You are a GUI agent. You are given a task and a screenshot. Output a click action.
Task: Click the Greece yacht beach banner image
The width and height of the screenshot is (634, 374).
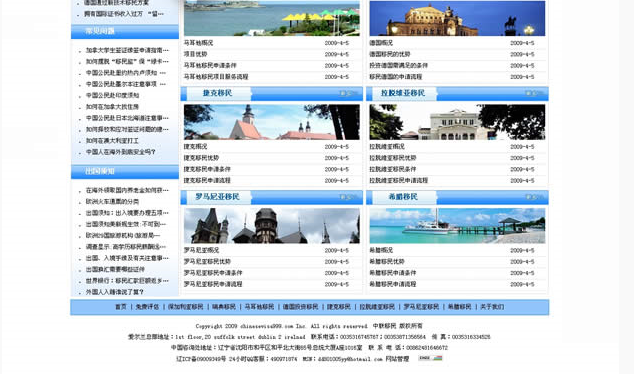point(457,226)
